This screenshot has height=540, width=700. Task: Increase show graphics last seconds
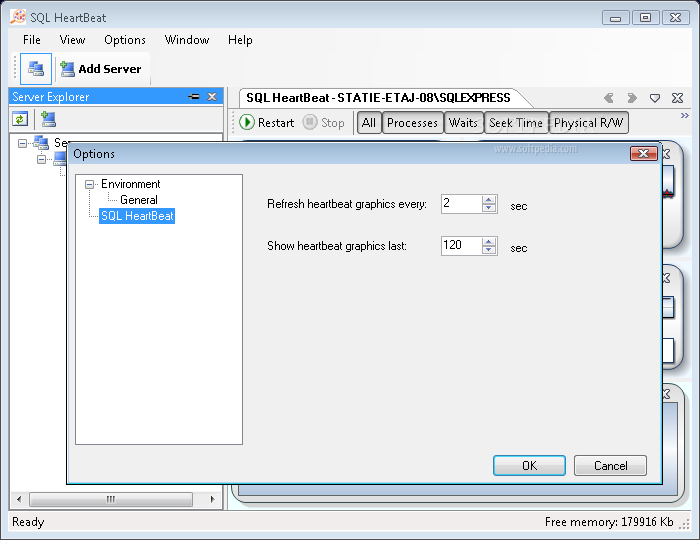(489, 242)
